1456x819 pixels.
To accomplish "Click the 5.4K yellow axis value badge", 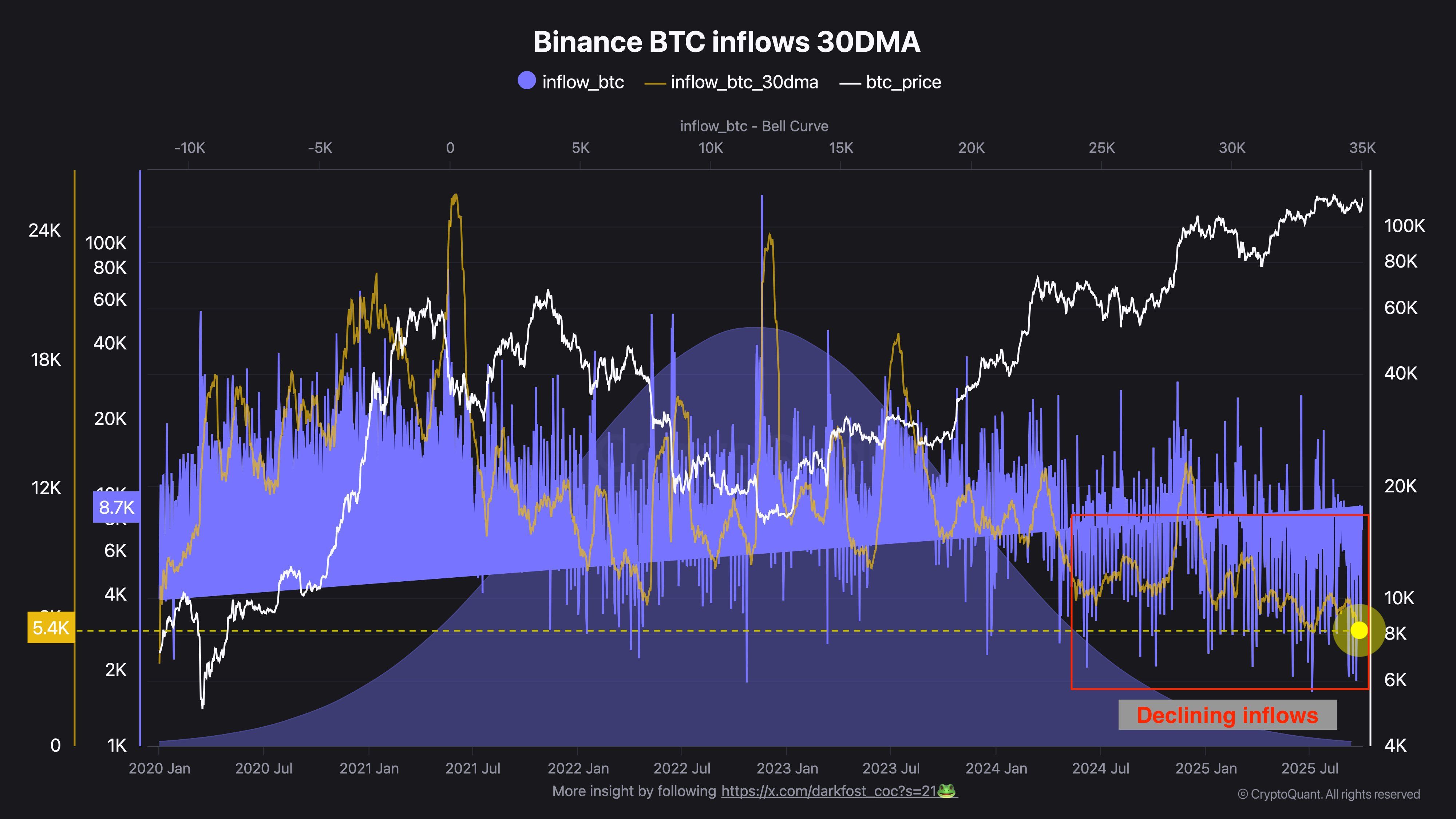I will 51,628.
